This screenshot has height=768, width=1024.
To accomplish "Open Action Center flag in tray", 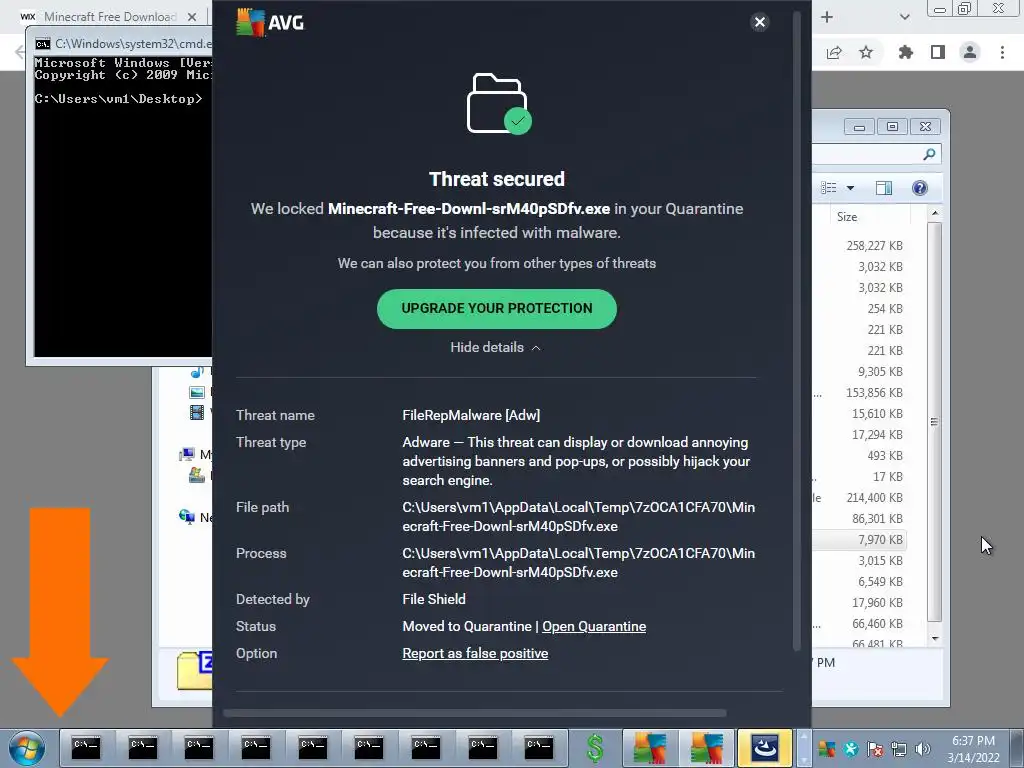I will (x=875, y=748).
